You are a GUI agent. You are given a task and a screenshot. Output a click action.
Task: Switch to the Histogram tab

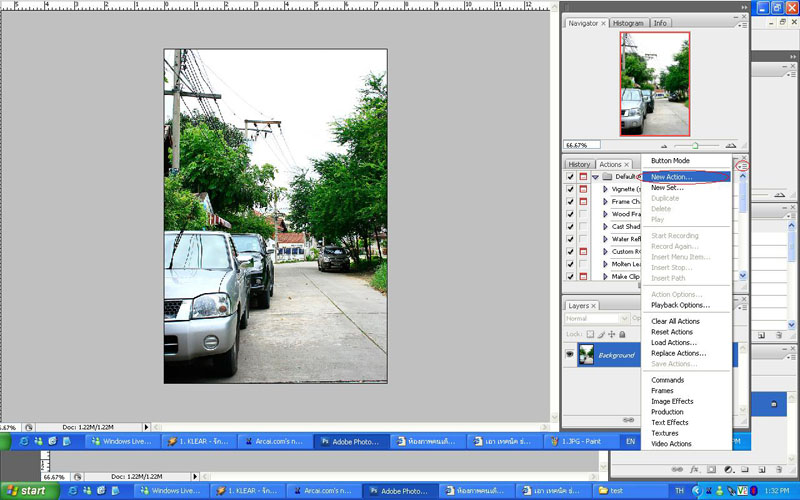pos(628,23)
